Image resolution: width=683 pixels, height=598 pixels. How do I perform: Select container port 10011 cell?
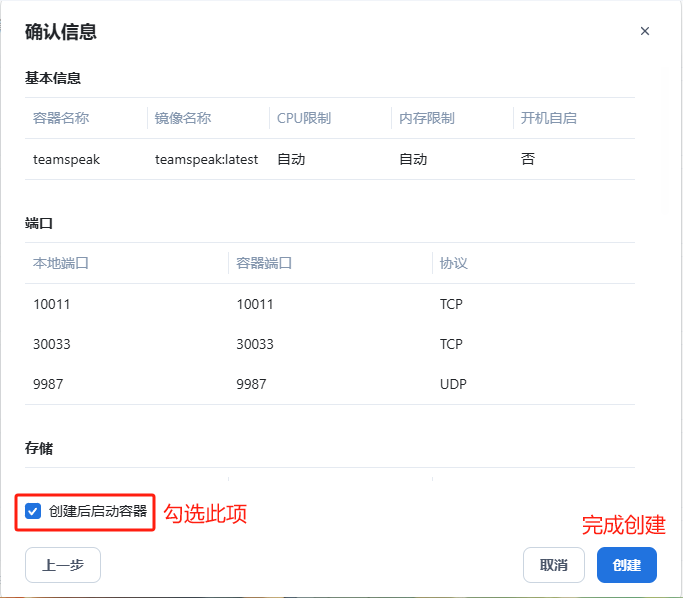tap(255, 304)
